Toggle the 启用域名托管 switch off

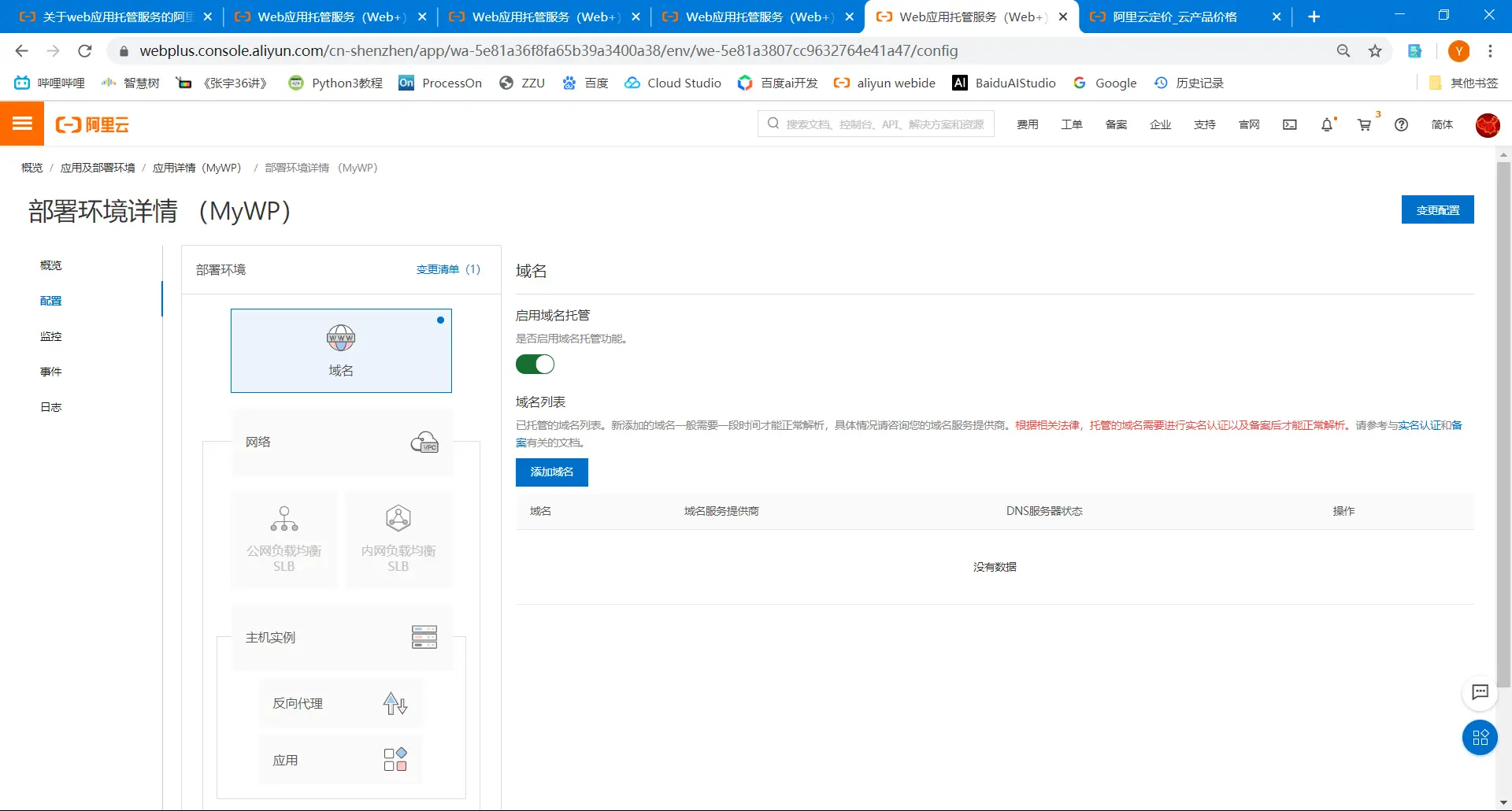tap(535, 365)
